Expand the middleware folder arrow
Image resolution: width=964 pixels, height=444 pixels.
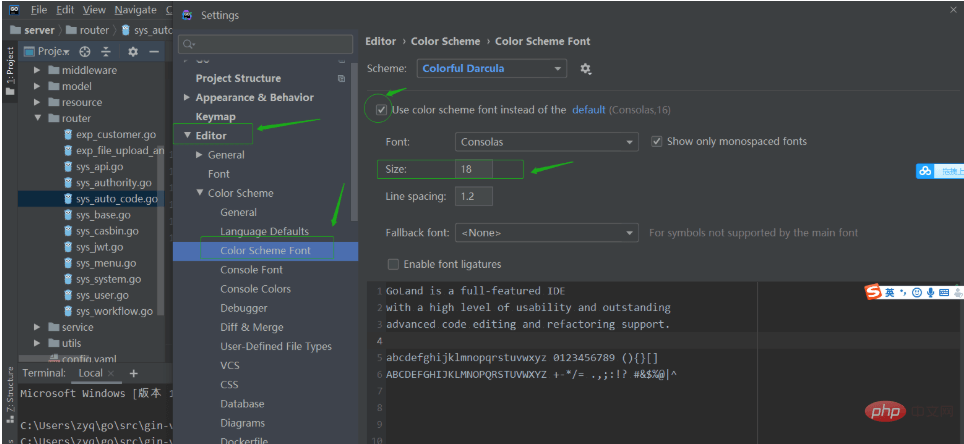click(x=37, y=70)
